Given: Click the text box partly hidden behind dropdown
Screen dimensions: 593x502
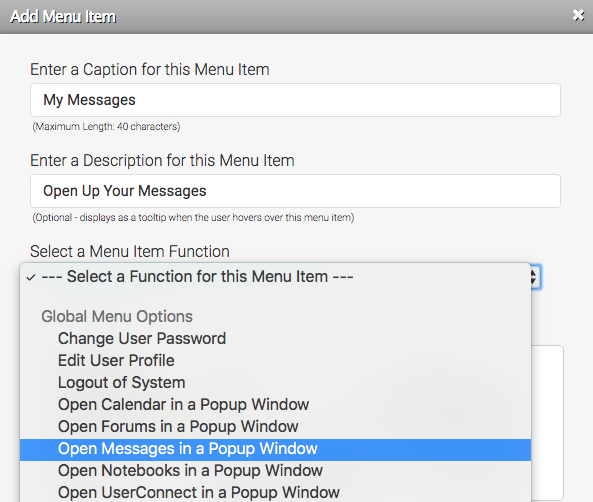Looking at the screenshot, I should 547,423.
